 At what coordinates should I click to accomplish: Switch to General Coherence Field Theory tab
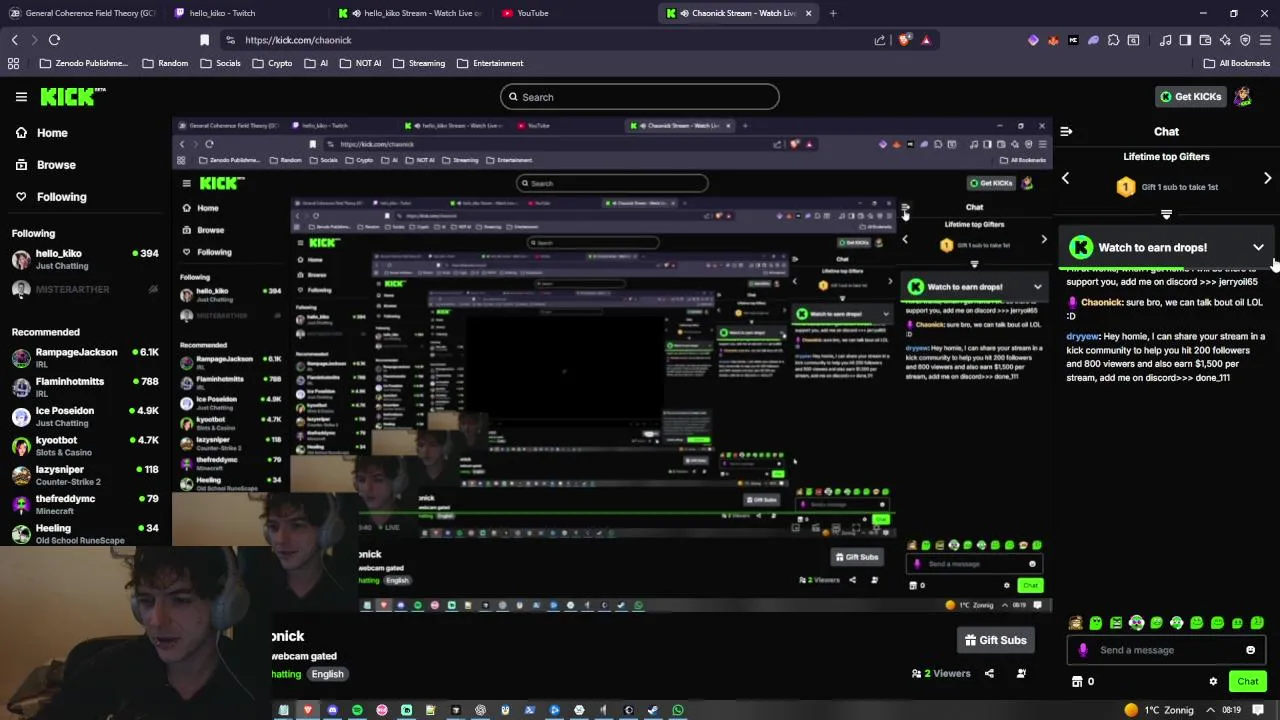click(82, 13)
